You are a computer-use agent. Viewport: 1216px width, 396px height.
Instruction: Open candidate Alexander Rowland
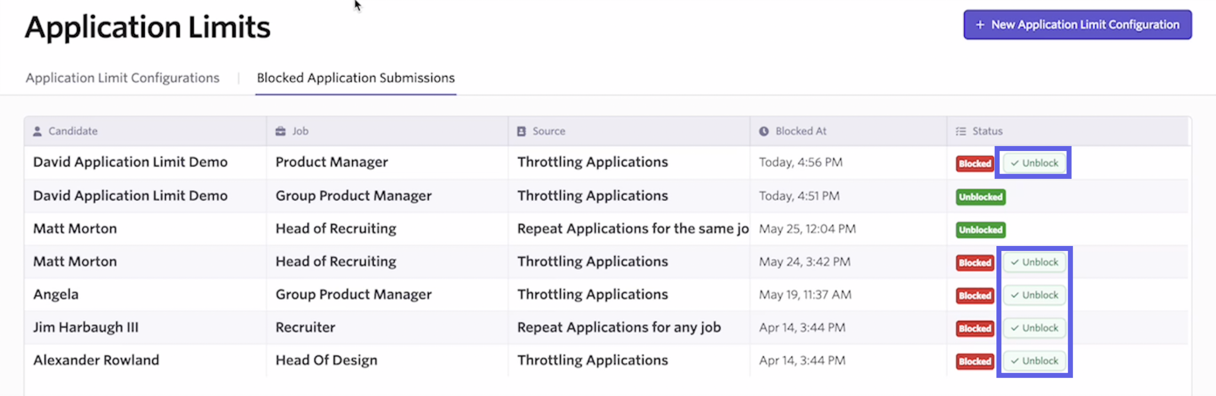96,361
